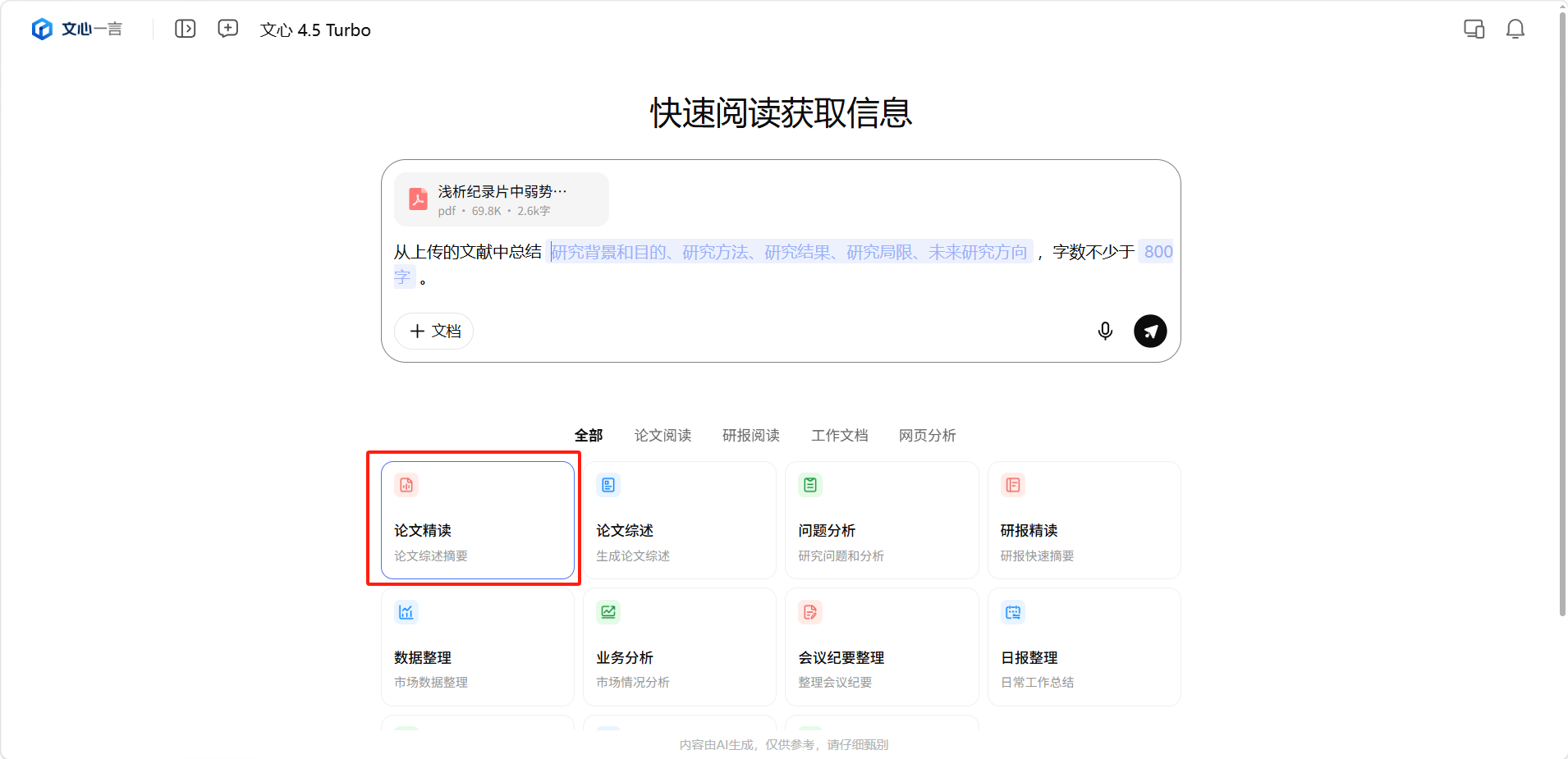Choose the 论文综述 card title
Viewport: 1568px width, 759px height.
(625, 531)
